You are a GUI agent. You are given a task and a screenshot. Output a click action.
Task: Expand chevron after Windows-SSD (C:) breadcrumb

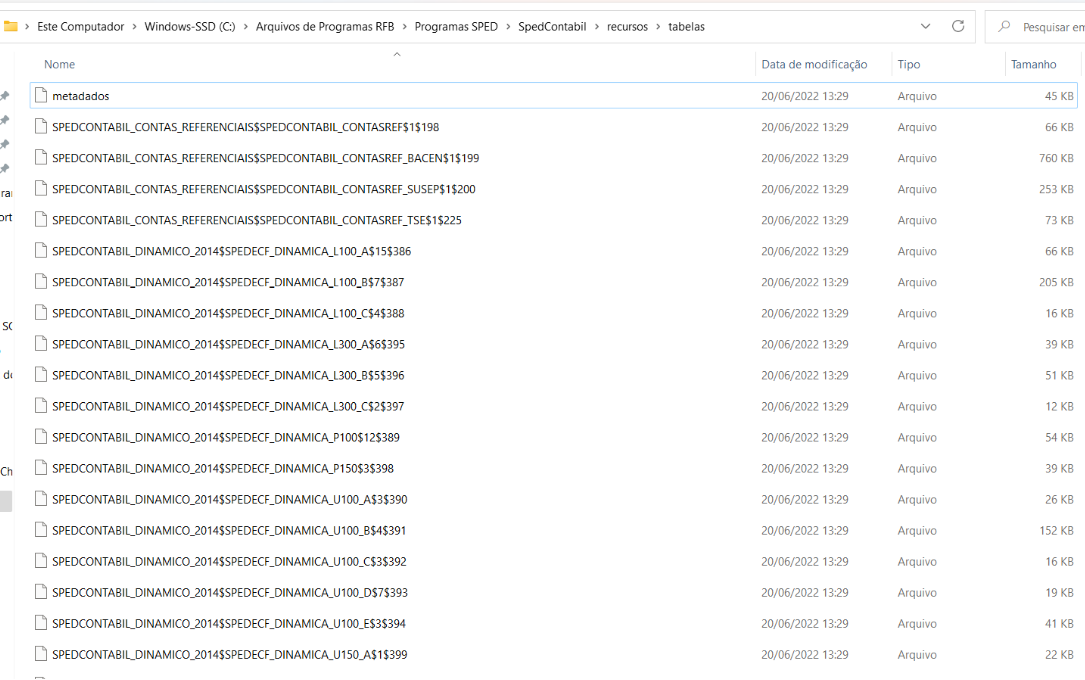[246, 27]
